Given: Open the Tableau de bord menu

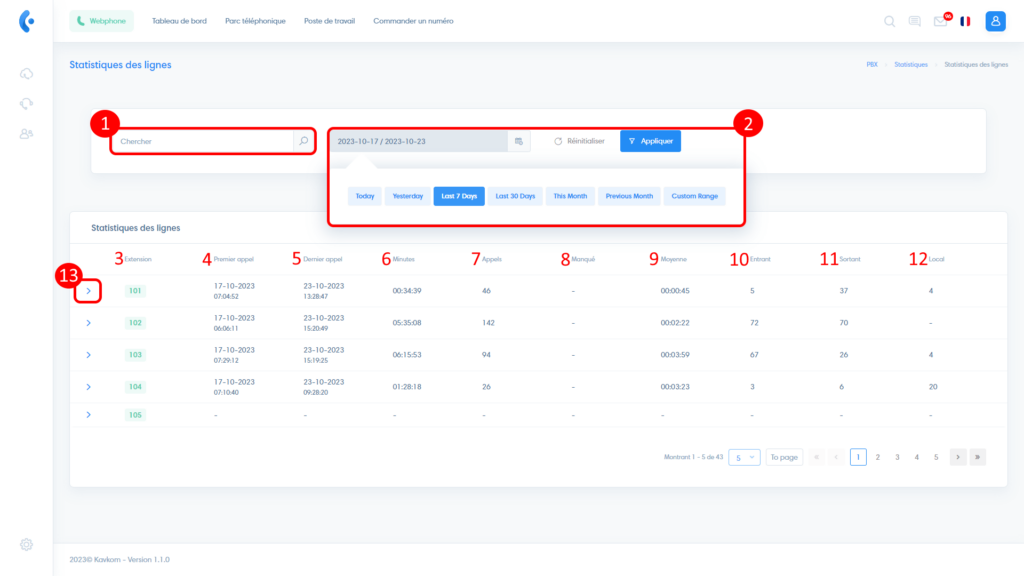Looking at the screenshot, I should click(179, 21).
